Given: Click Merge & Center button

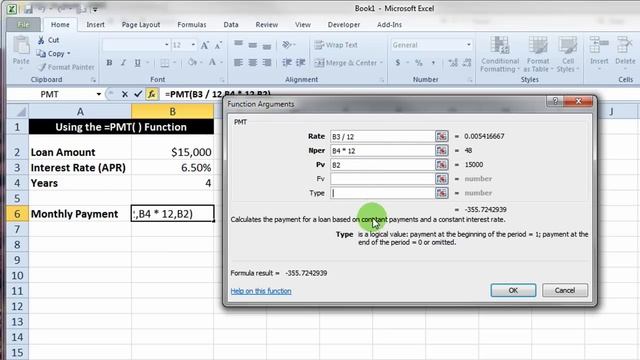Looking at the screenshot, I should (x=346, y=63).
